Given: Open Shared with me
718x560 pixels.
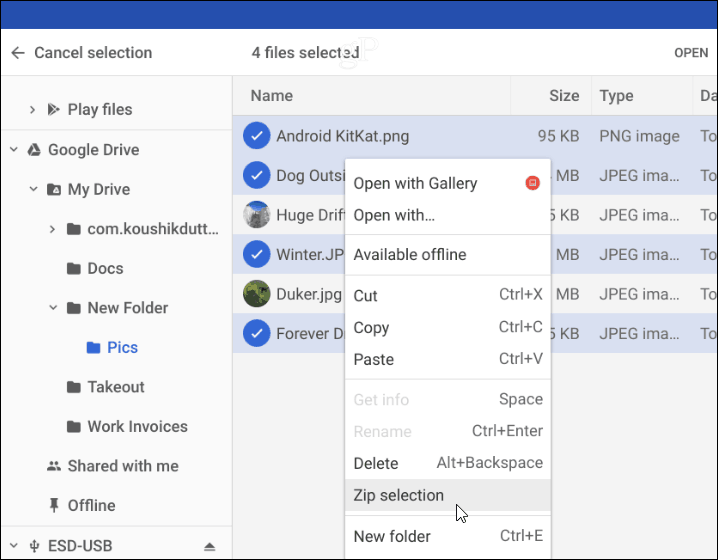Looking at the screenshot, I should pyautogui.click(x=123, y=466).
